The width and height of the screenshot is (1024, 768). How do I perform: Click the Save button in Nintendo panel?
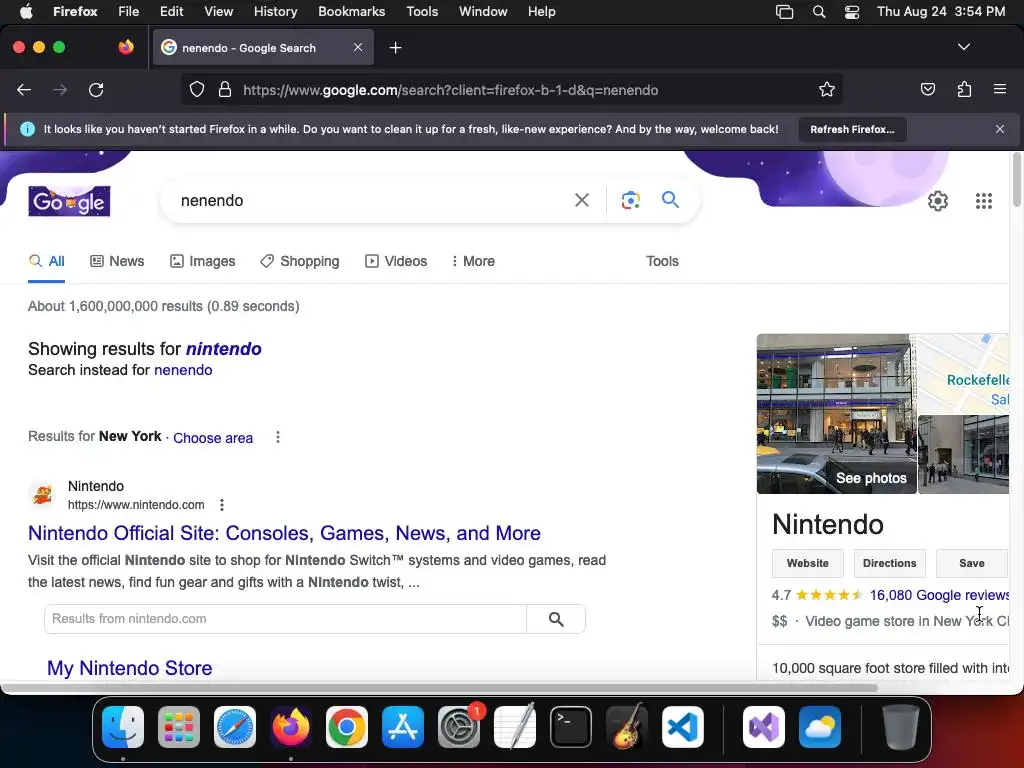click(972, 563)
